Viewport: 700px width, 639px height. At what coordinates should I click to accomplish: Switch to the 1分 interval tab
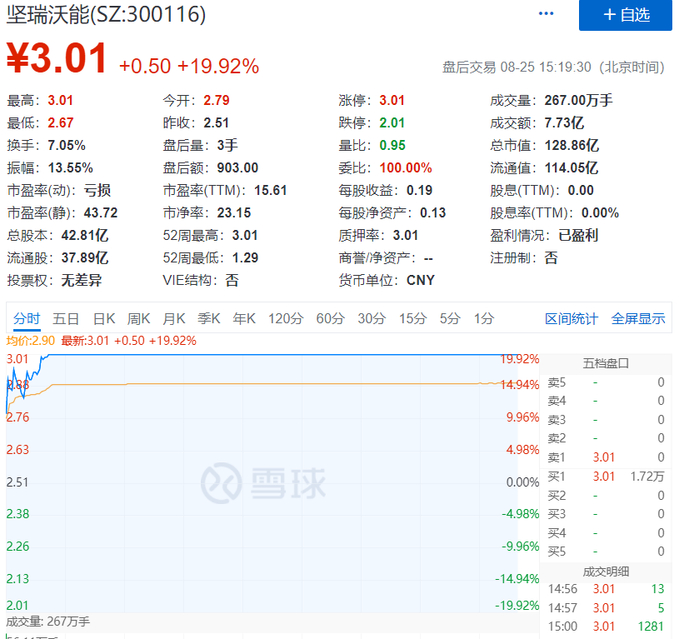484,318
